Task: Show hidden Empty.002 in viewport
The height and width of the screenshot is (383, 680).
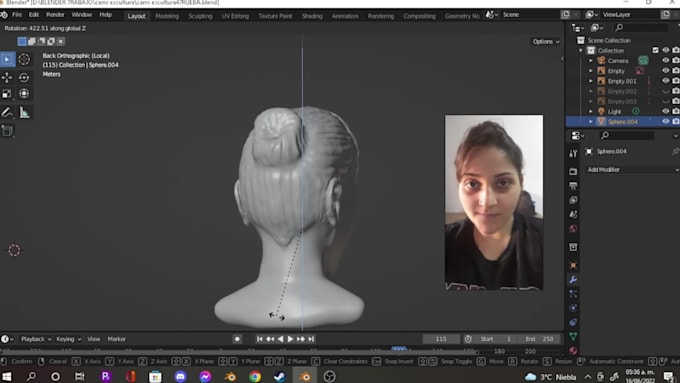Action: 666,91
